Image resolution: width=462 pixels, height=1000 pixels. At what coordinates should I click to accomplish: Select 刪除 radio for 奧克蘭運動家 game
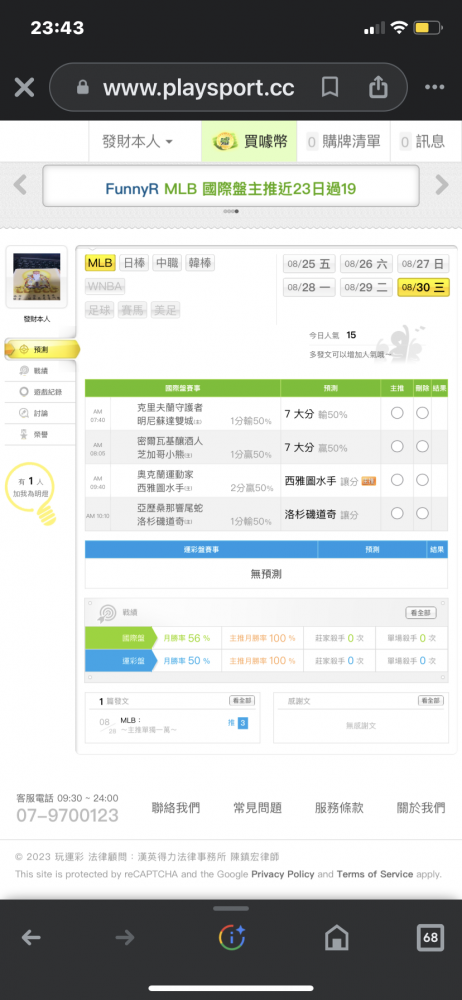pyautogui.click(x=422, y=480)
